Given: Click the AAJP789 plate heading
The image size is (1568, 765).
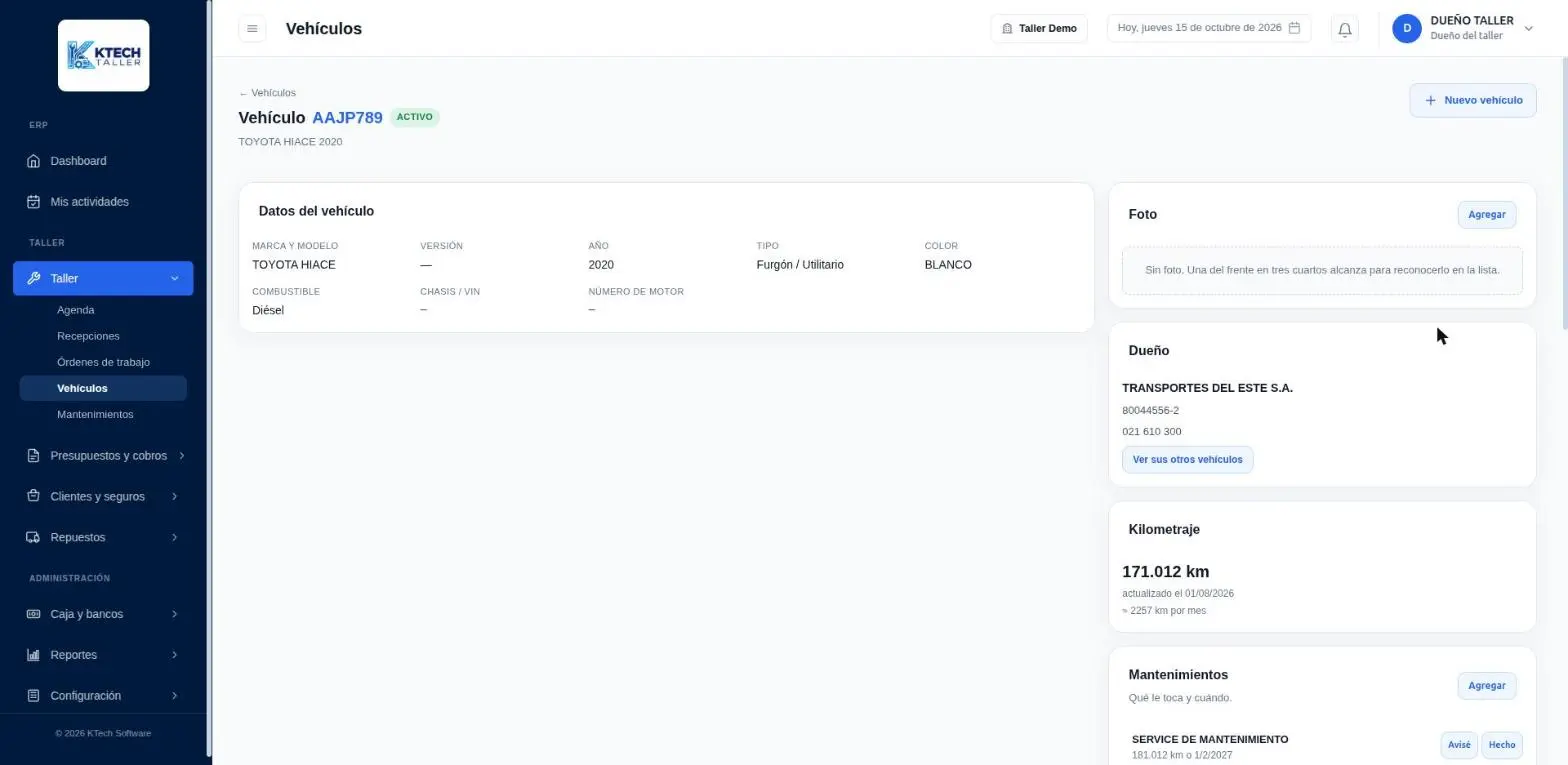Looking at the screenshot, I should pyautogui.click(x=347, y=117).
